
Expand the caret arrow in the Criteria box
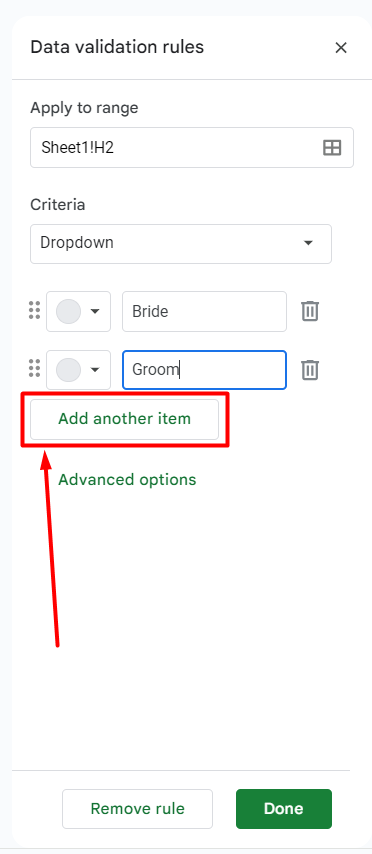pyautogui.click(x=308, y=243)
